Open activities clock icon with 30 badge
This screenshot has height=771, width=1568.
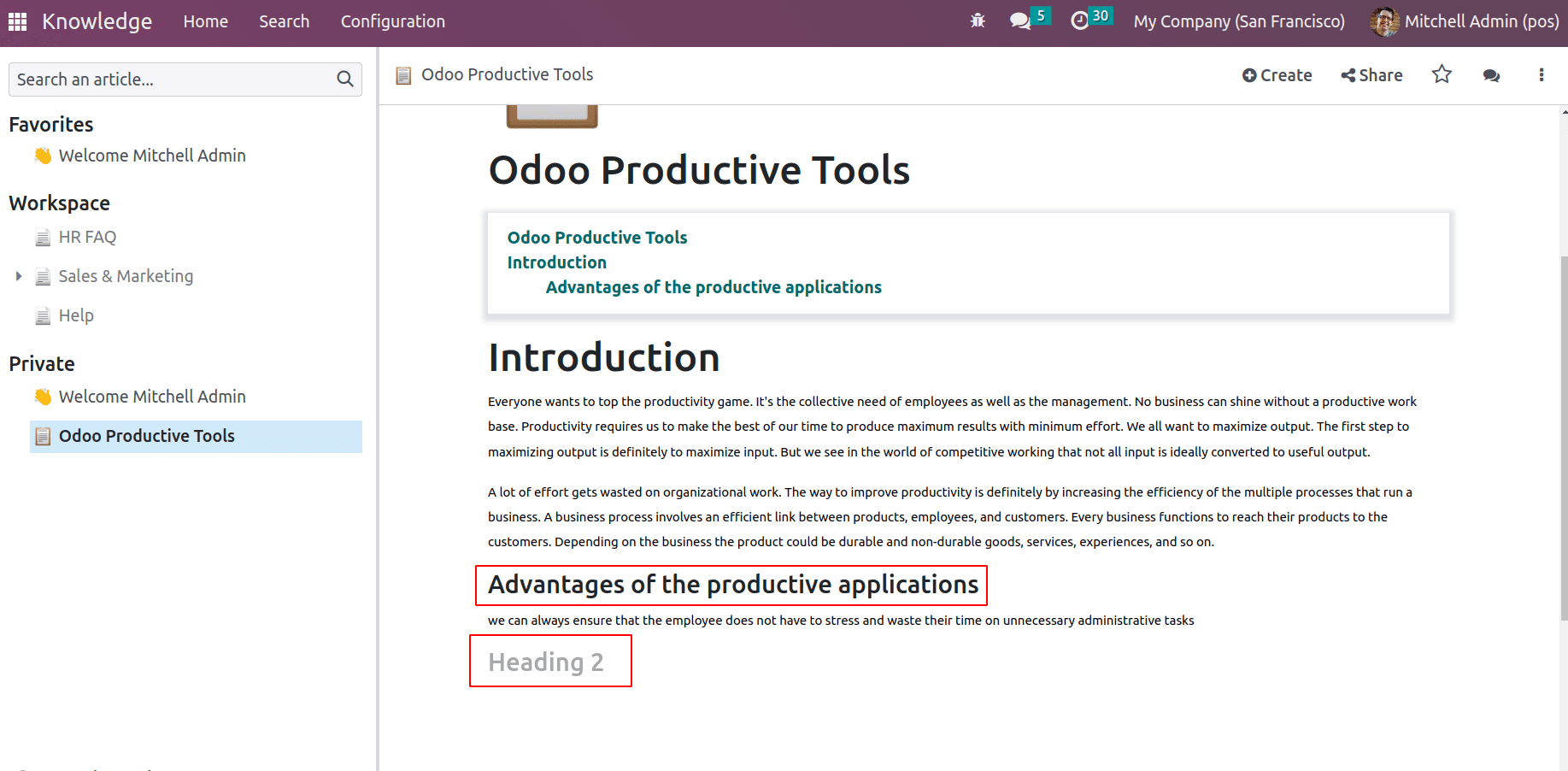coord(1091,19)
